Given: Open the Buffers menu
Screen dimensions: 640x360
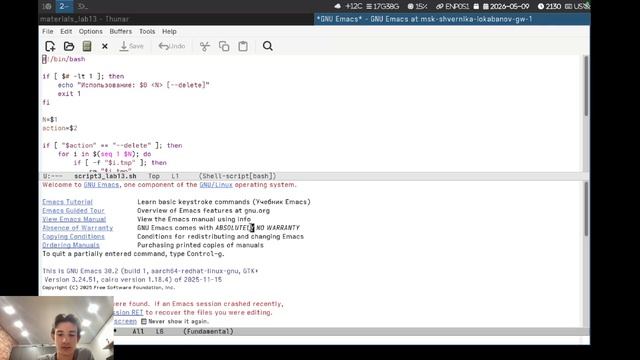Looking at the screenshot, I should pyautogui.click(x=121, y=31).
